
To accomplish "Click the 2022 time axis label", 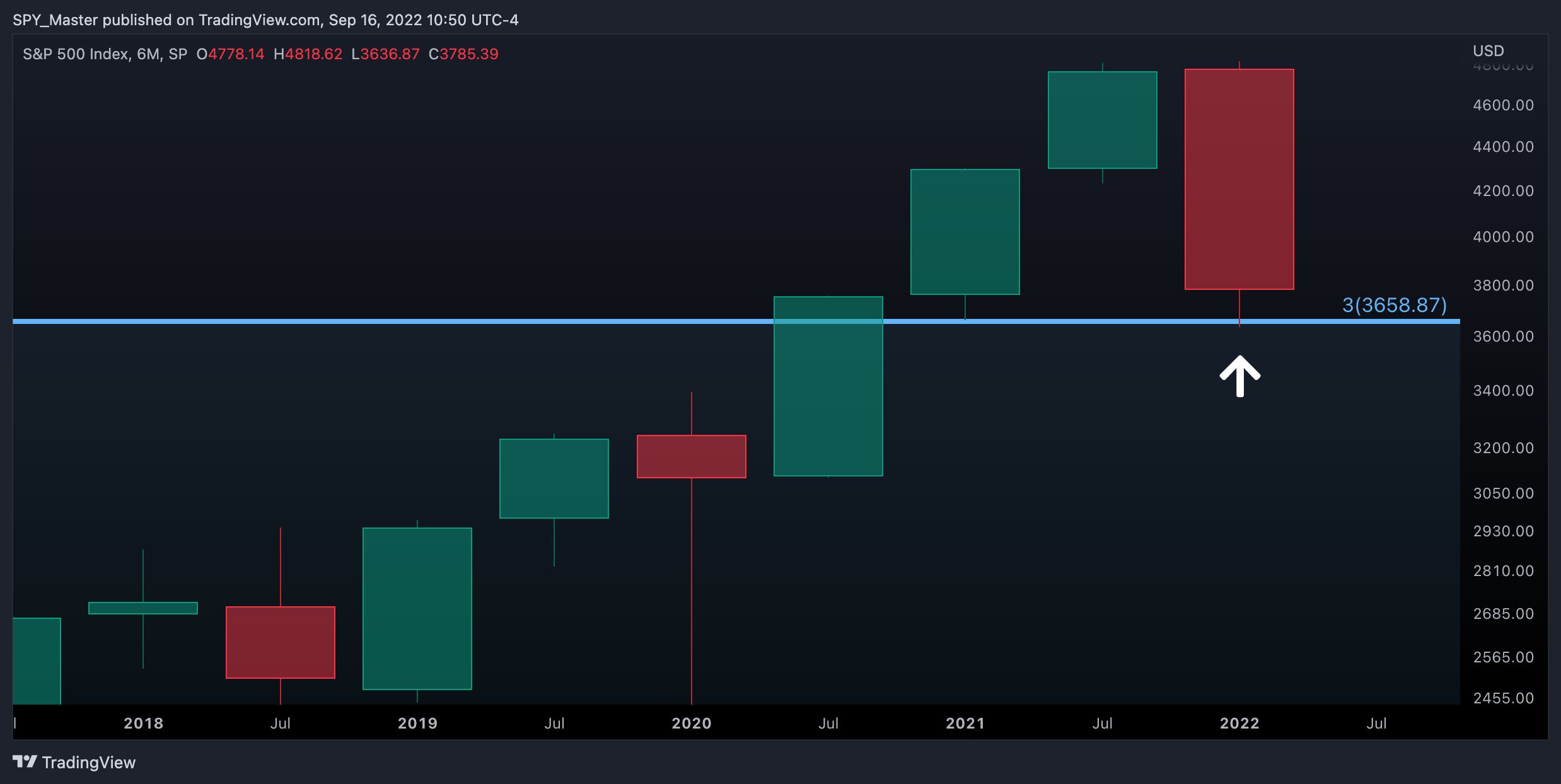I will click(1239, 723).
